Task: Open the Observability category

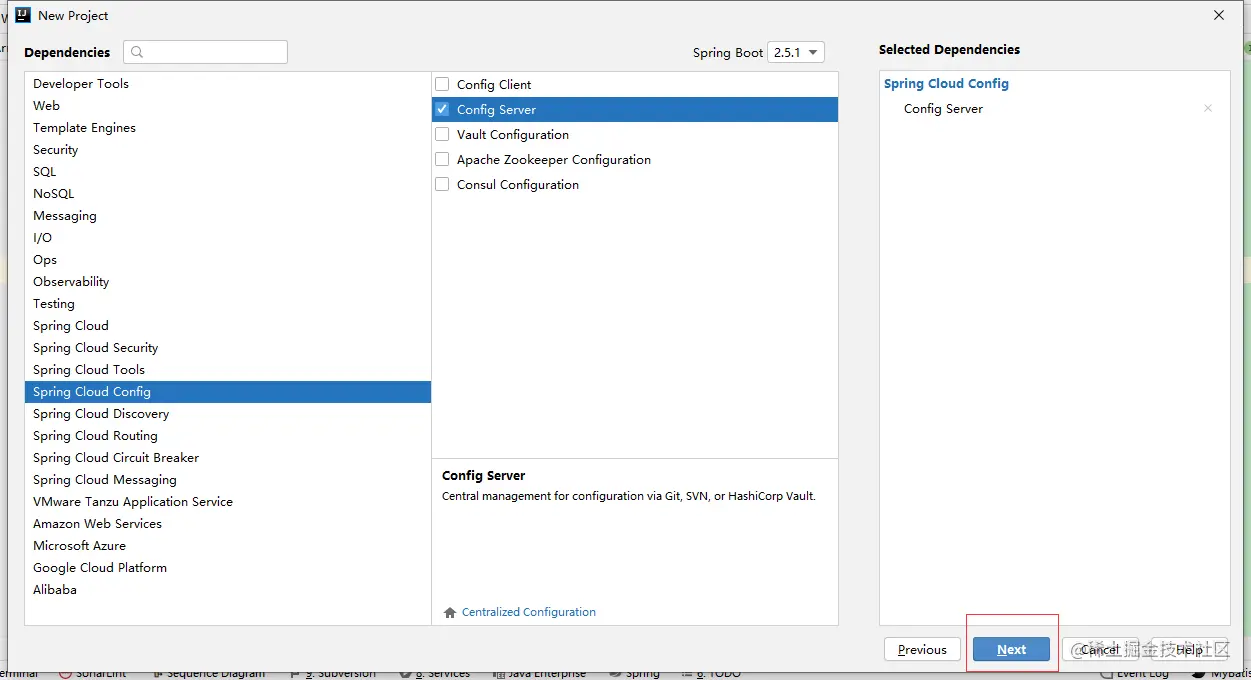Action: pyautogui.click(x=228, y=282)
